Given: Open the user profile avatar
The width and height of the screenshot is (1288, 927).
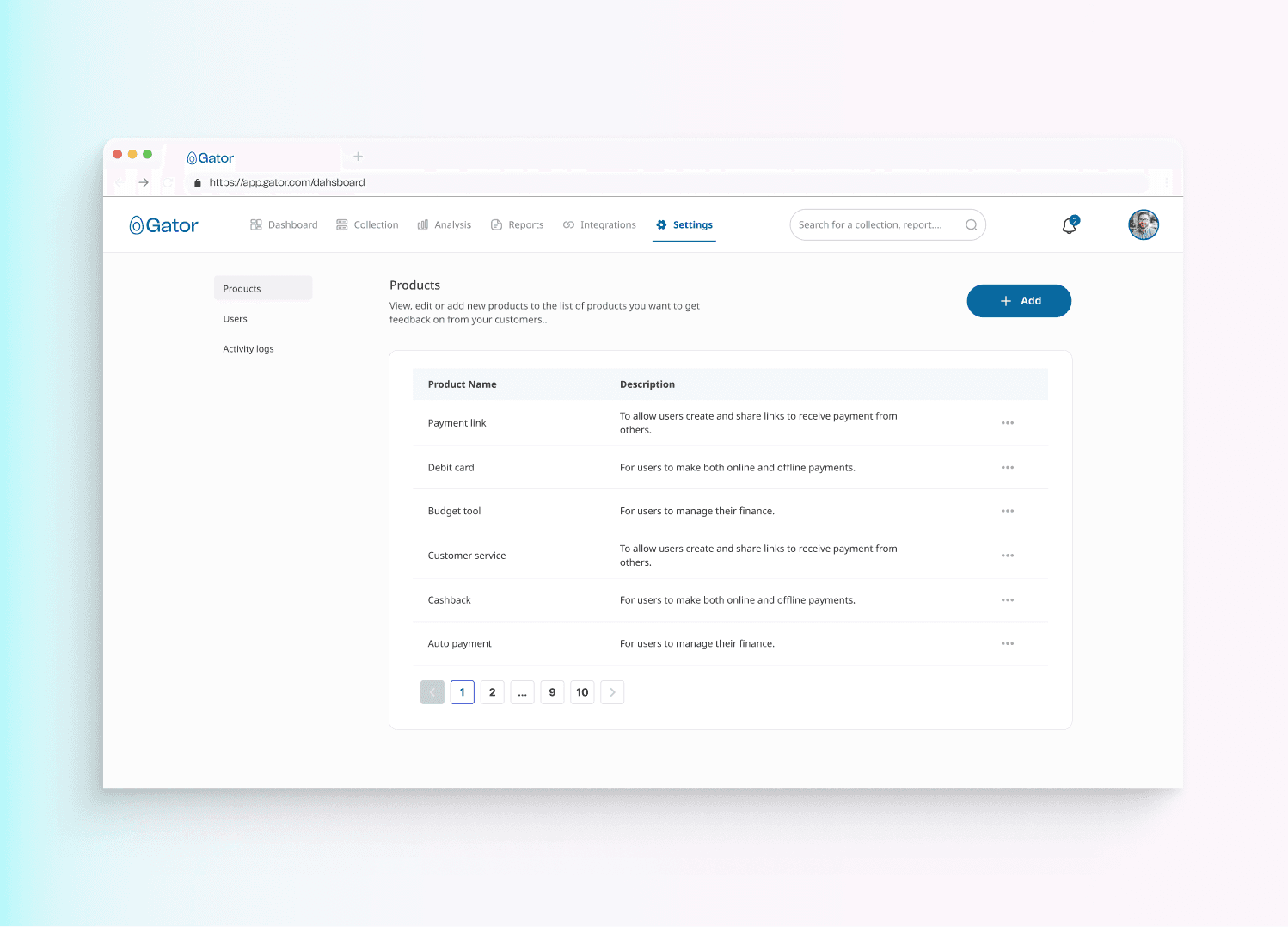Looking at the screenshot, I should (1143, 225).
